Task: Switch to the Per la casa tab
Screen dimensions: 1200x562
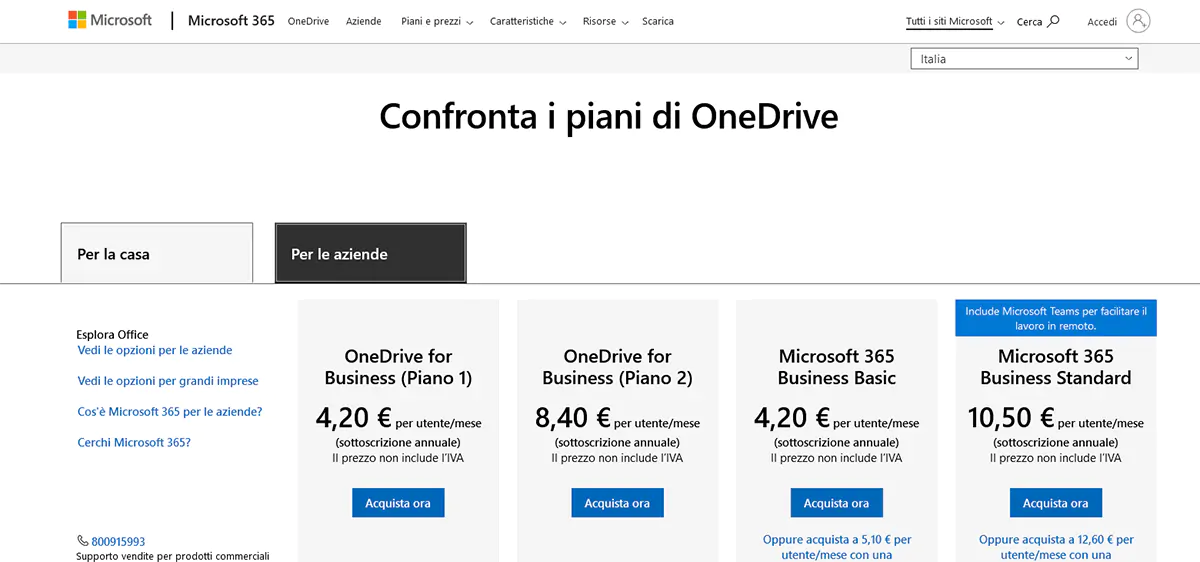Action: (x=157, y=254)
